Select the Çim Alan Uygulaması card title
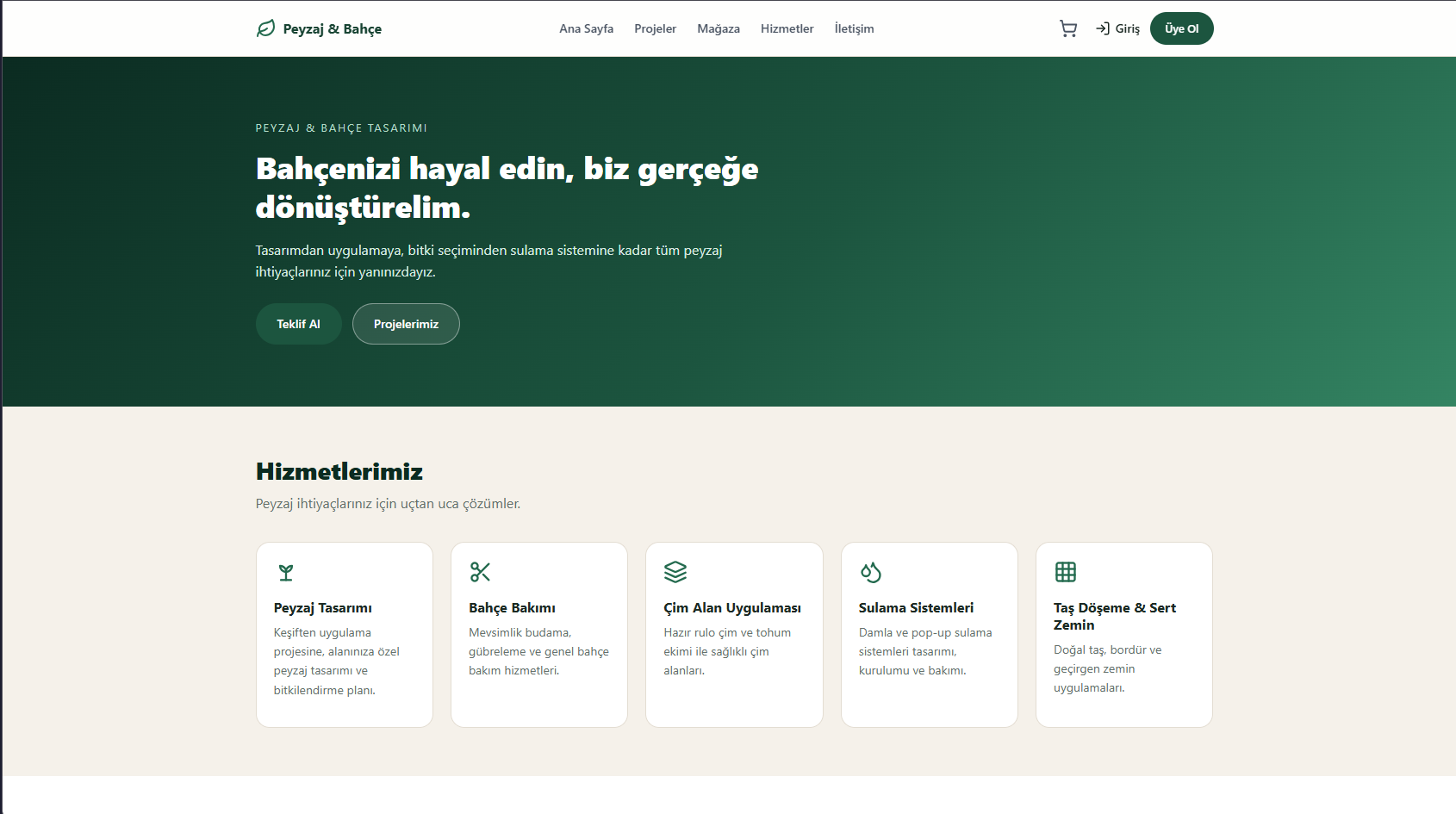The width and height of the screenshot is (1456, 814). click(x=732, y=608)
